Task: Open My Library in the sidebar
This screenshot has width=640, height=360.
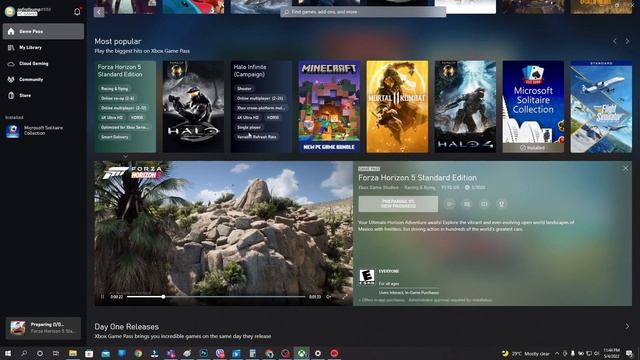Action: point(43,47)
